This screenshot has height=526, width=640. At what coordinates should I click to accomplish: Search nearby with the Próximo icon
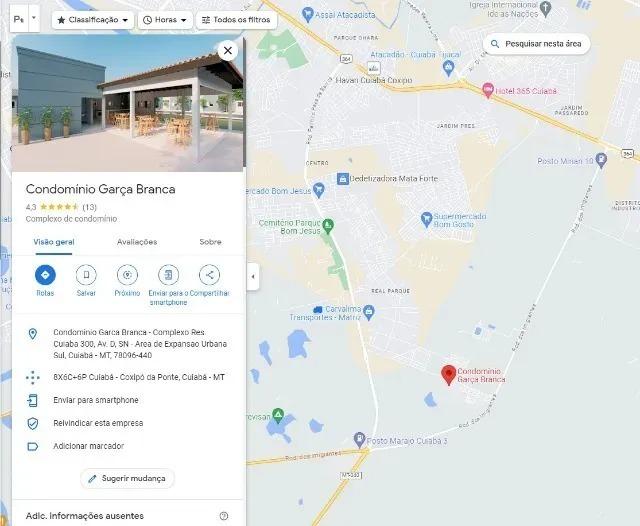(127, 275)
